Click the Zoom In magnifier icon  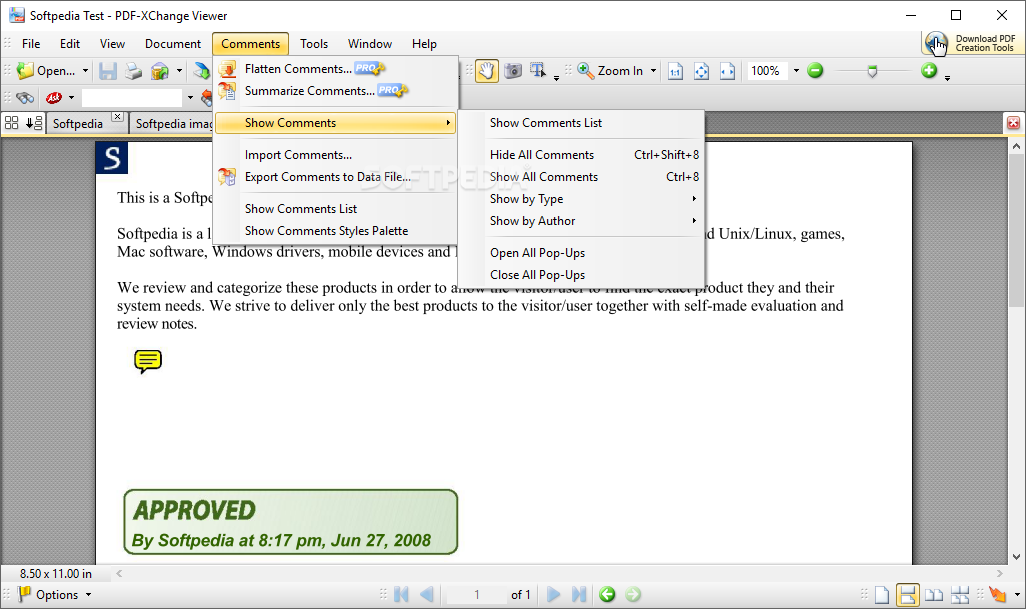tap(586, 71)
